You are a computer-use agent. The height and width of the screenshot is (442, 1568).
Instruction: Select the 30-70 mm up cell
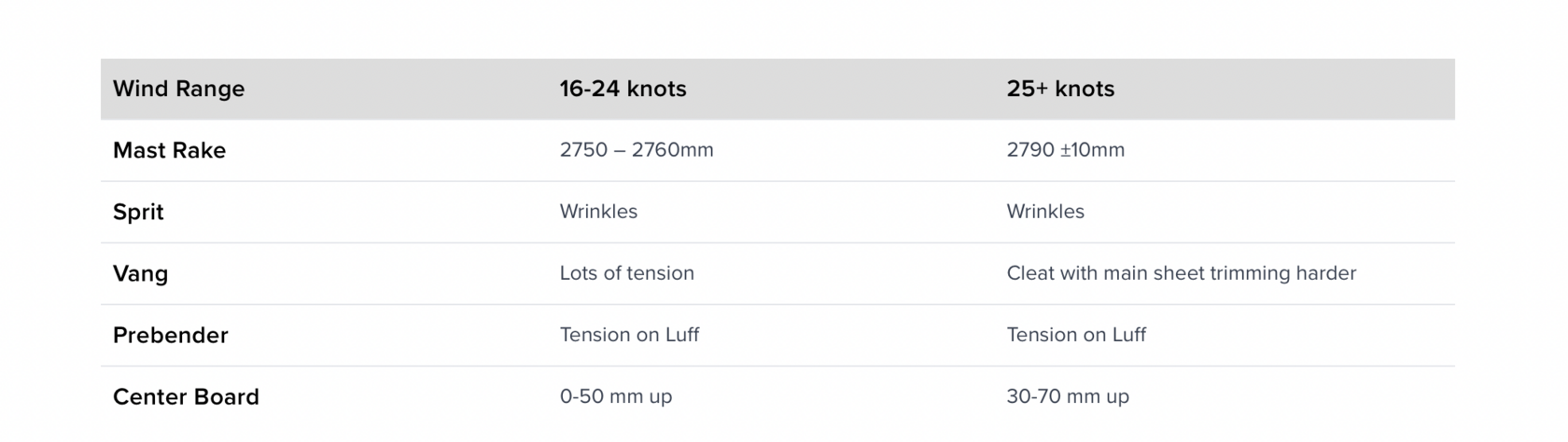point(1068,396)
